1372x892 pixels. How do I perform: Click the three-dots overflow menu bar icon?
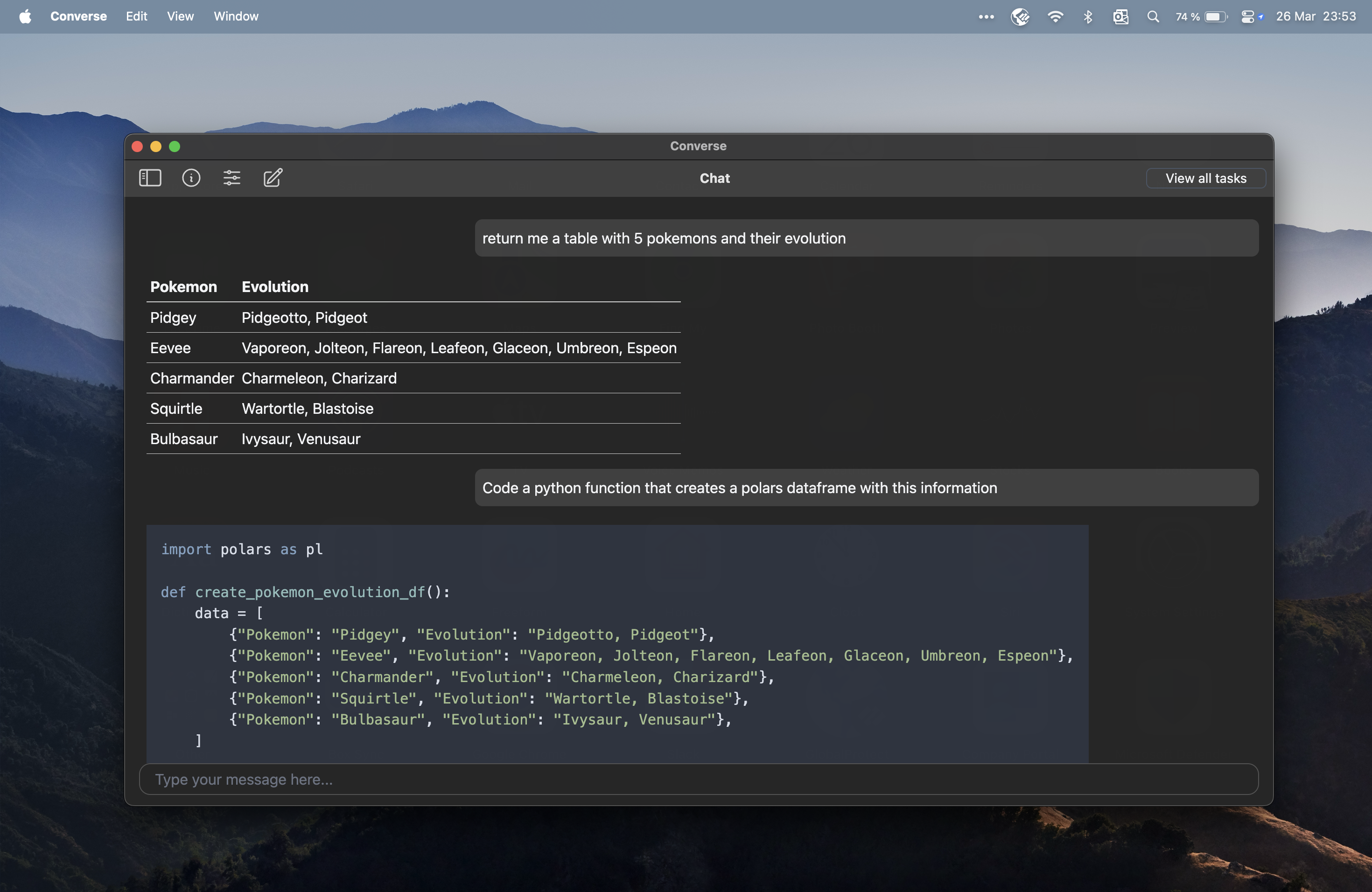986,17
